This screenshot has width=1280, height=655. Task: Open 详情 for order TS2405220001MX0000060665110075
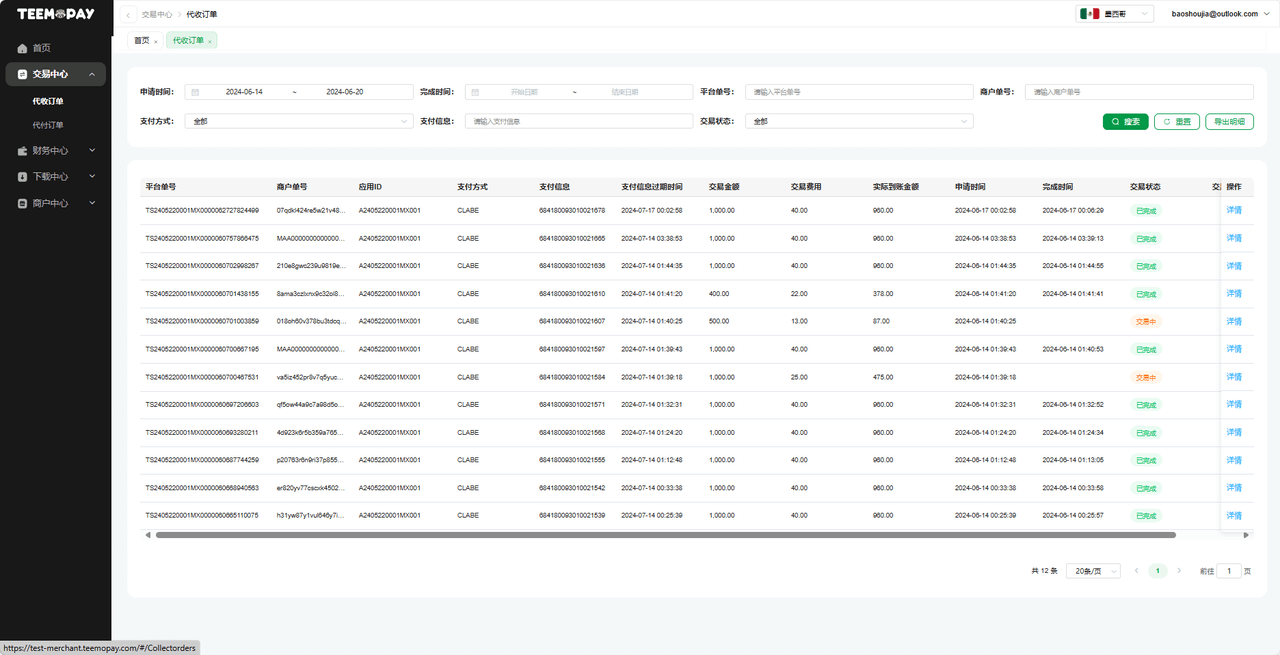[x=1234, y=516]
